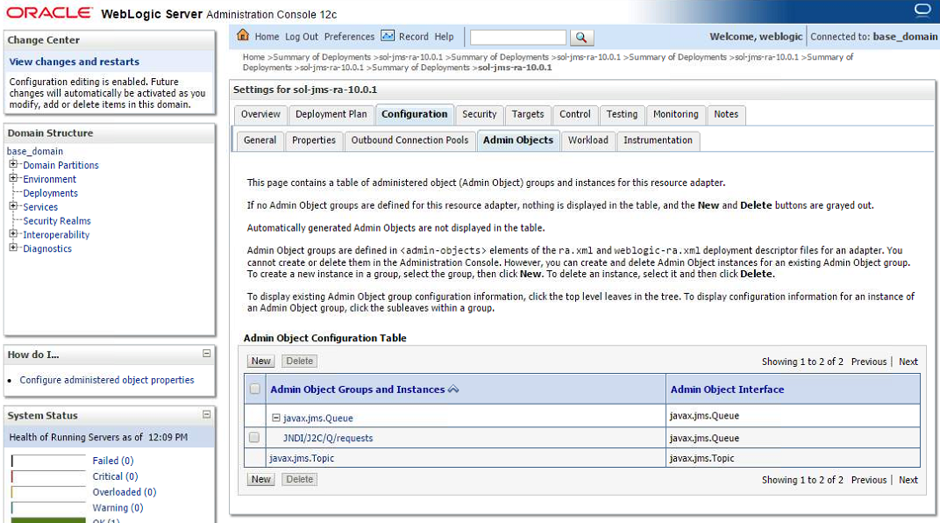Click the Home house icon
Viewport: 940px width, 523px height.
(x=243, y=36)
